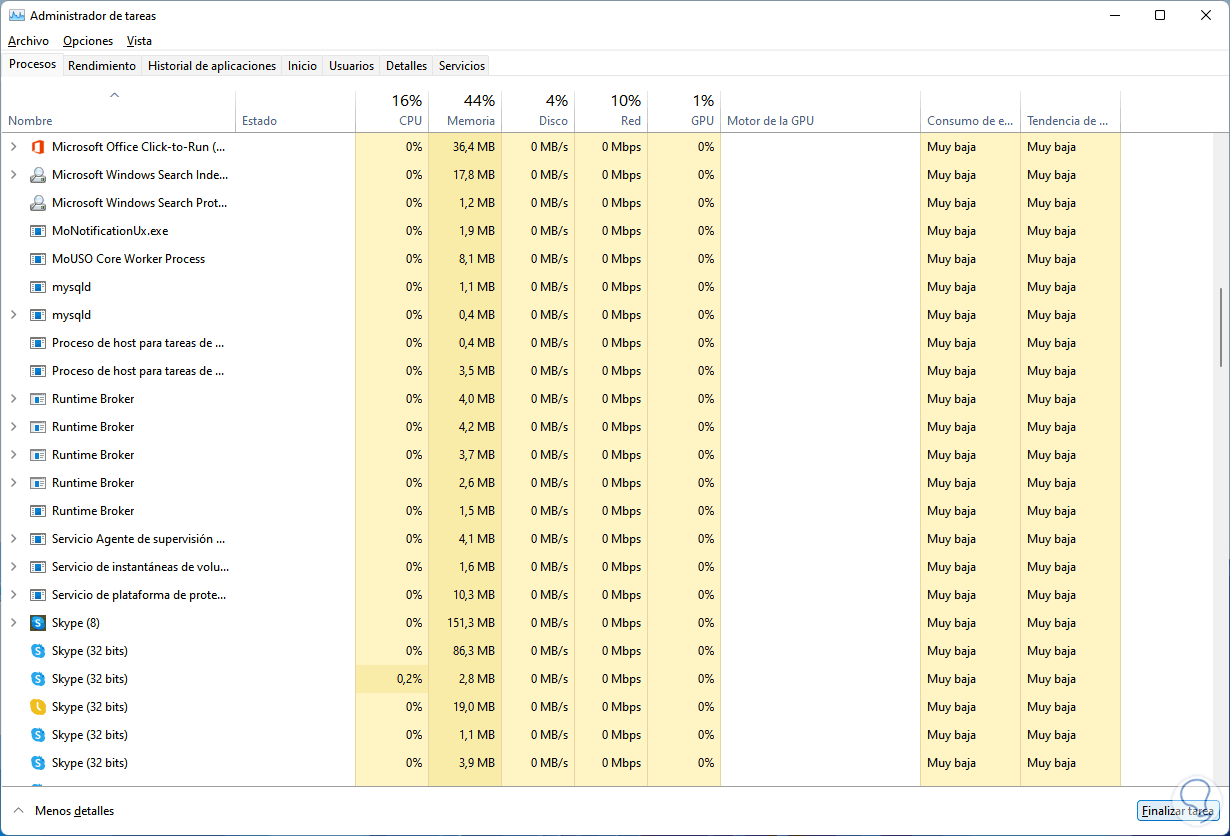The width and height of the screenshot is (1230, 836).
Task: Click the yellow Skype (32 bits) icon
Action: pyautogui.click(x=38, y=707)
